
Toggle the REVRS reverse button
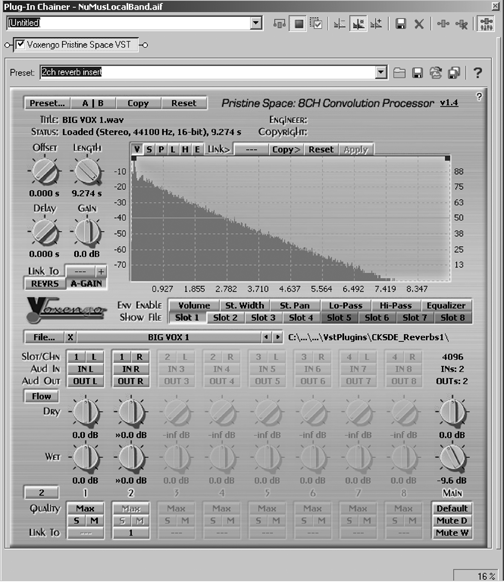pyautogui.click(x=45, y=284)
